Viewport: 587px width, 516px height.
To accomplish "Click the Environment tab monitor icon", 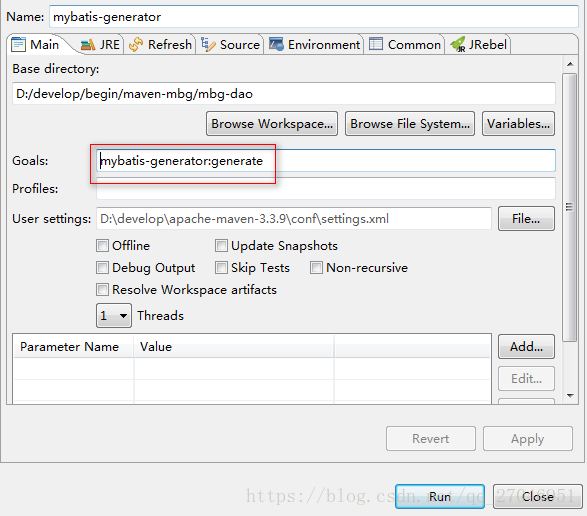I will pos(276,44).
